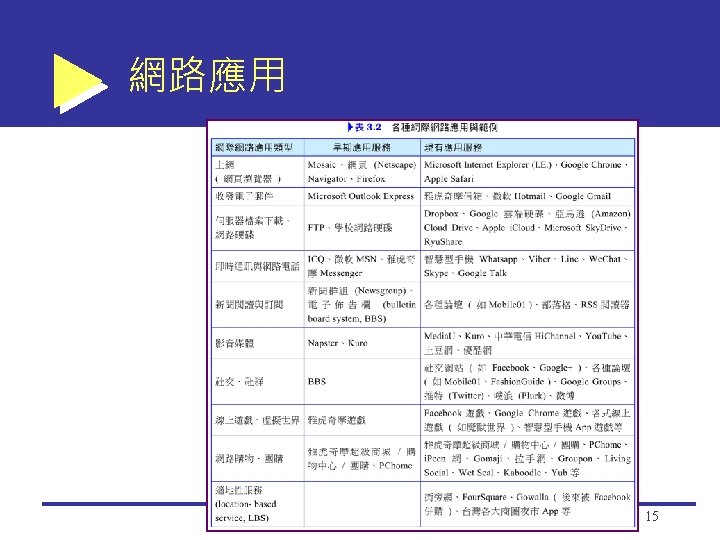Select Google Gmail in the email row
This screenshot has height=540, width=720.
click(x=583, y=196)
